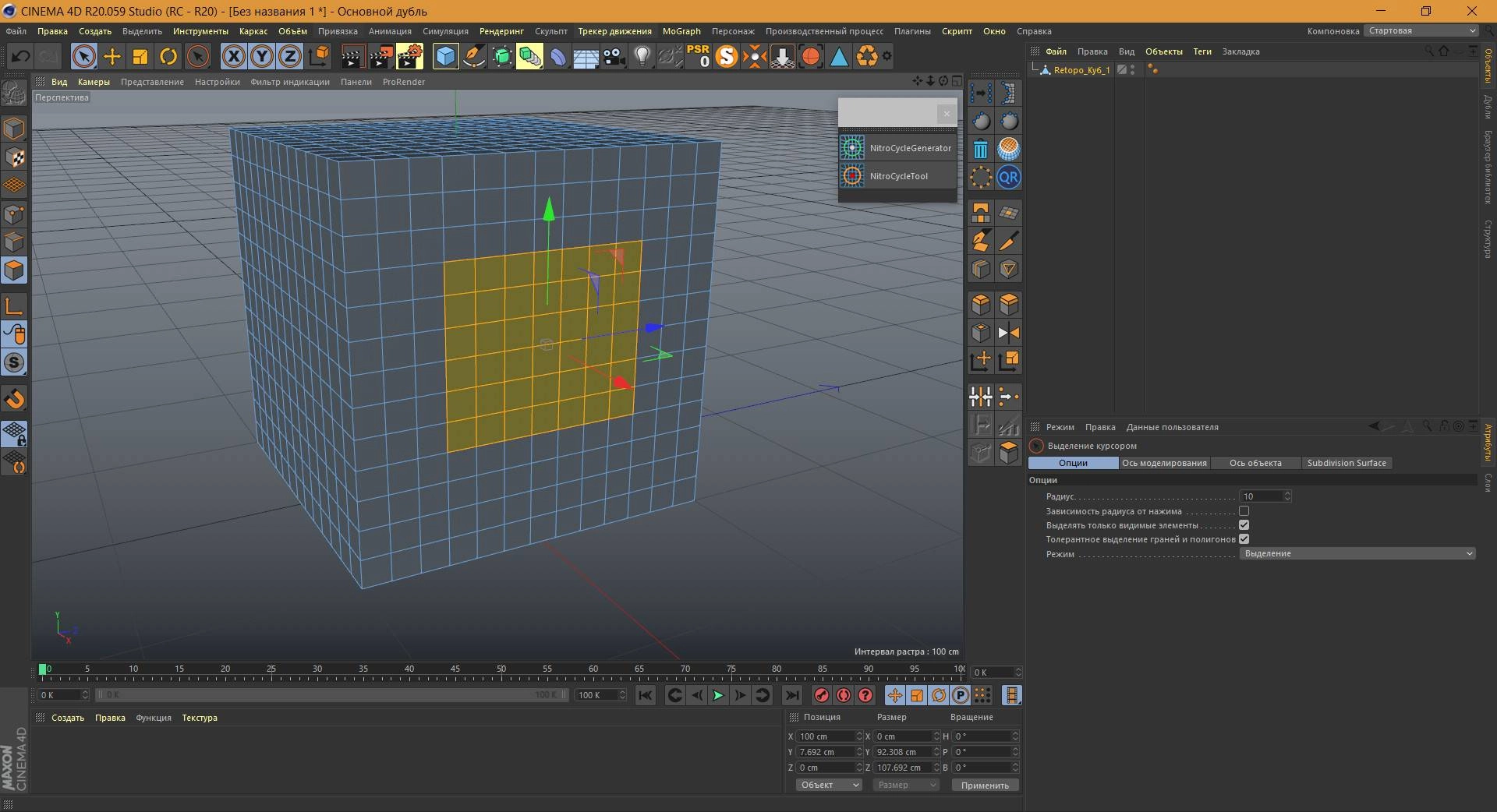Image resolution: width=1497 pixels, height=812 pixels.
Task: Switch to Polygons mode icon
Action: point(14,270)
